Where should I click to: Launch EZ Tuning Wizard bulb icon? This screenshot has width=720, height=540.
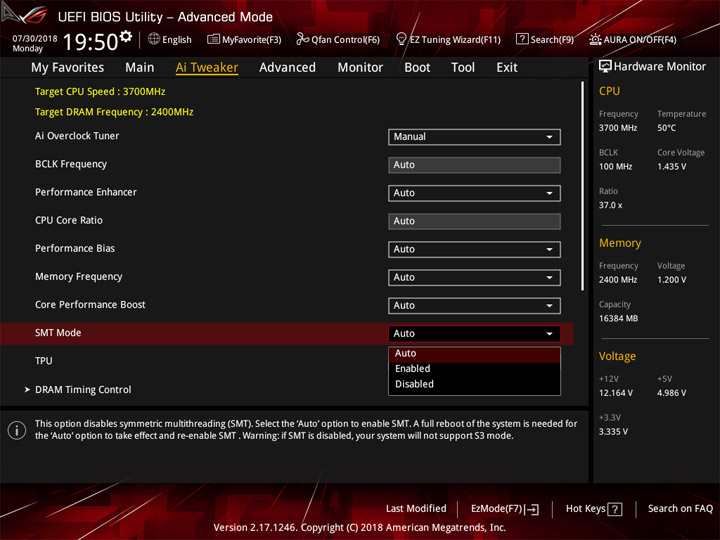coord(401,39)
